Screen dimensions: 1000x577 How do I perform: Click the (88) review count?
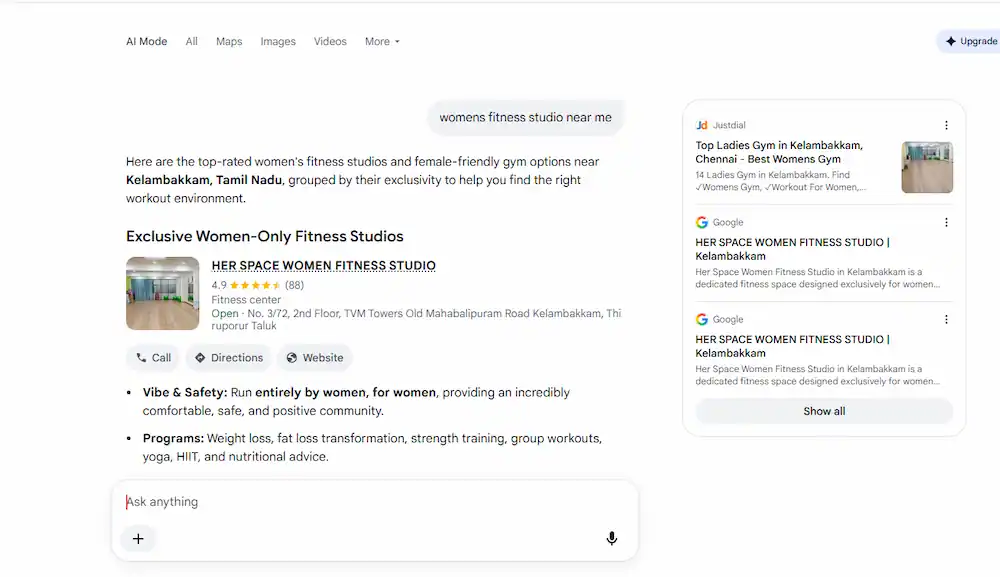[x=294, y=285]
